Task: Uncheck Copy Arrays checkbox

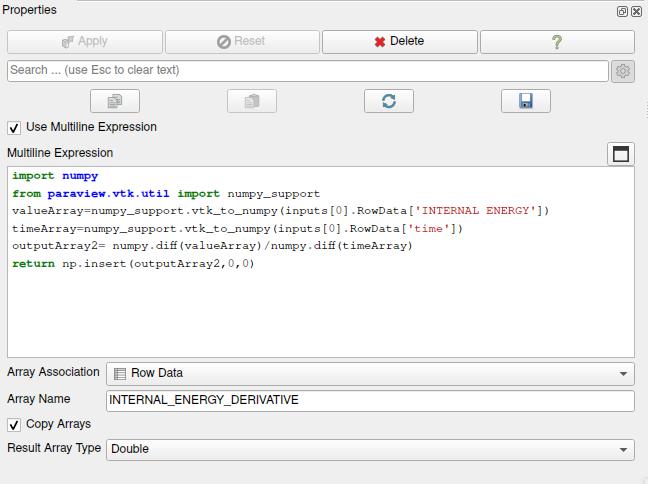Action: click(14, 425)
